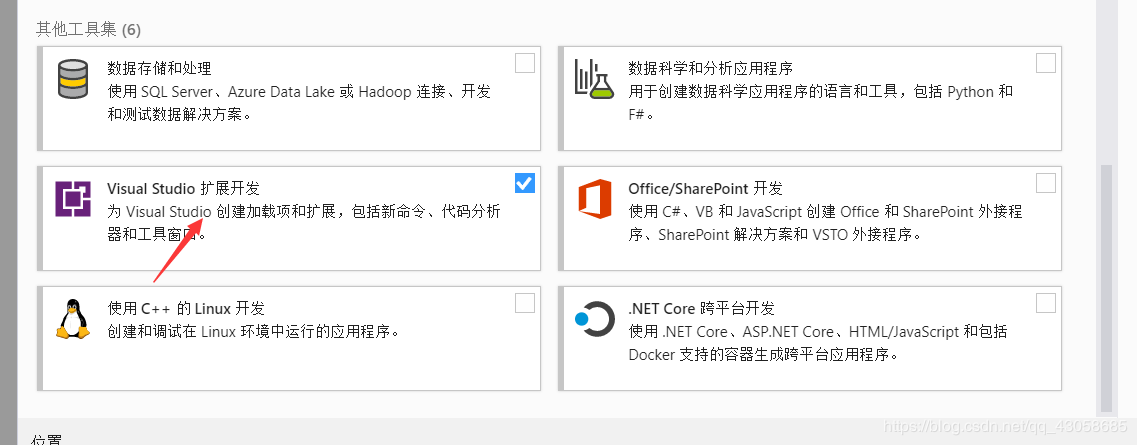This screenshot has height=445, width=1137.
Task: Click the purple Visual Studio extension icon
Action: point(73,199)
